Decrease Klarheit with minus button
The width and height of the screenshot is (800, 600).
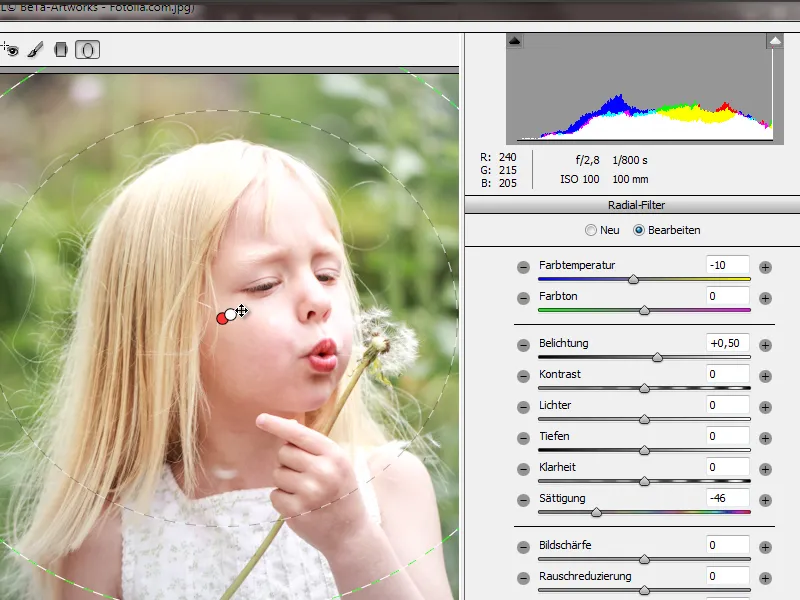coord(523,469)
